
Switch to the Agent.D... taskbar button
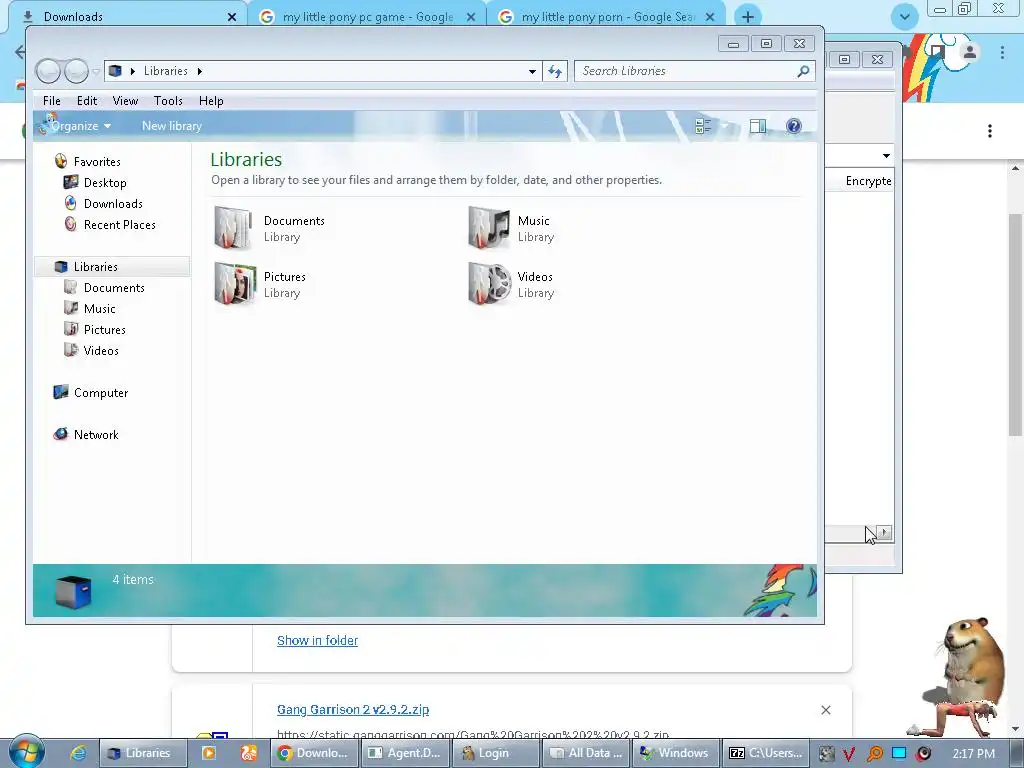click(x=405, y=753)
